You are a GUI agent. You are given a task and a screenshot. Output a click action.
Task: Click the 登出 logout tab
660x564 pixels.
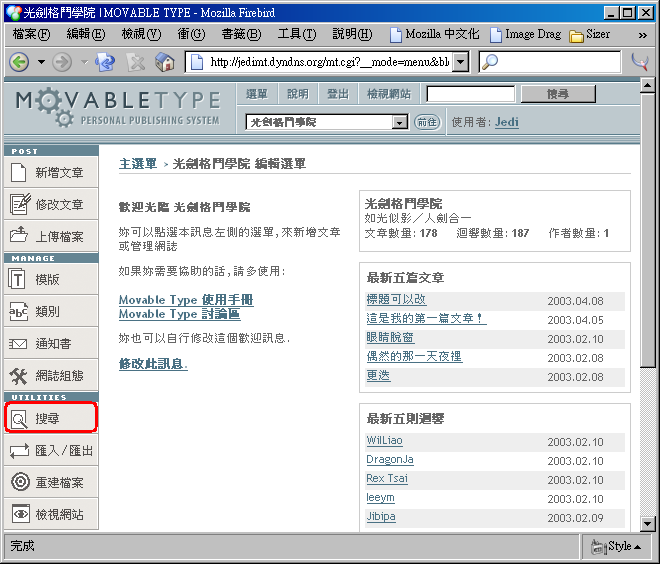click(338, 94)
